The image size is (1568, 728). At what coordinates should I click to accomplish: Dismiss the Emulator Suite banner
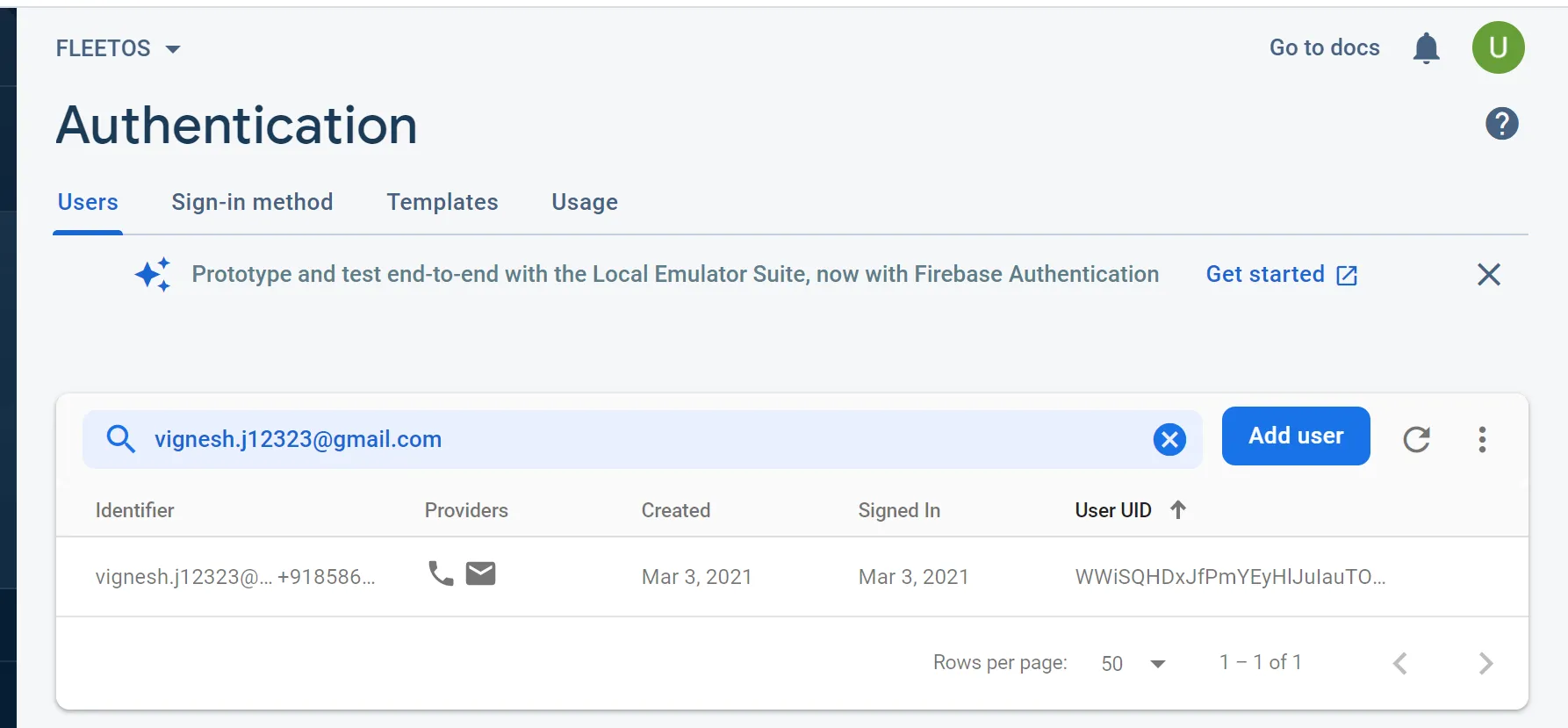[x=1488, y=275]
